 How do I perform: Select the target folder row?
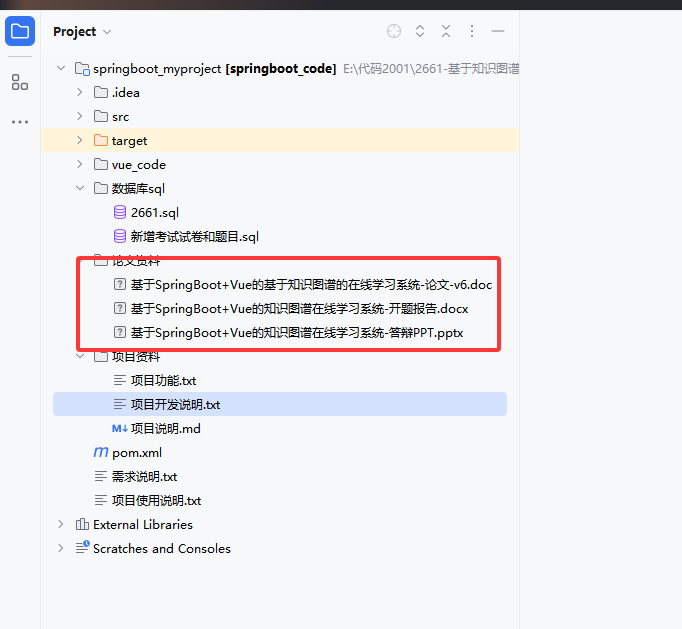(x=280, y=140)
